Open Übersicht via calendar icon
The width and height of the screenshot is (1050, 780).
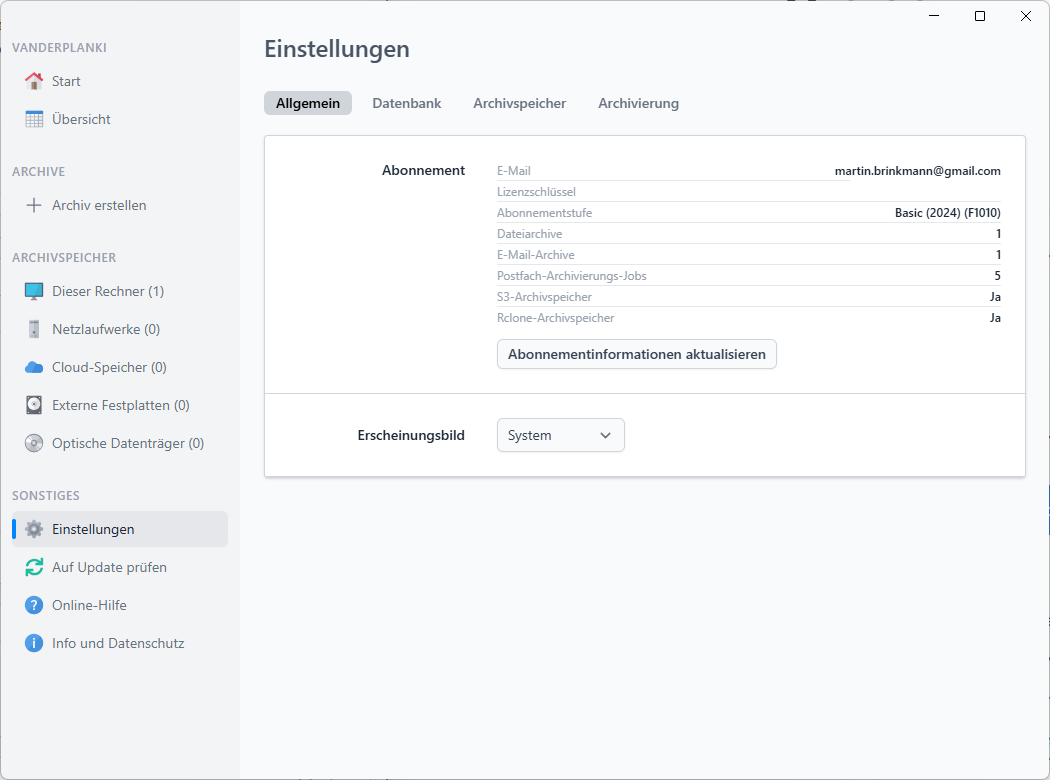click(34, 118)
